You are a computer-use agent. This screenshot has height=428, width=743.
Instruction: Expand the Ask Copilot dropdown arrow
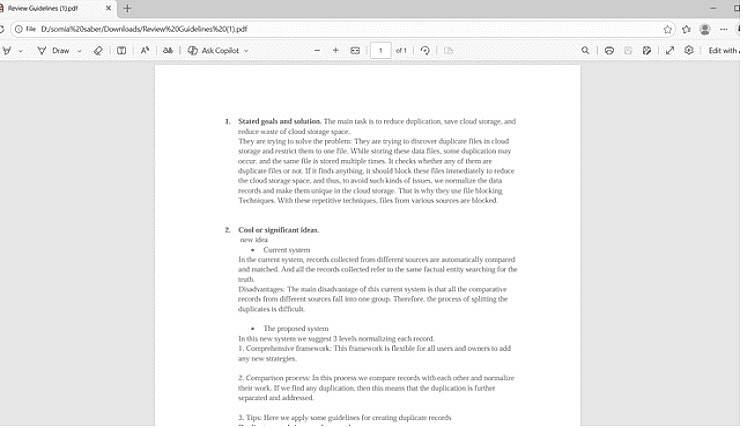click(246, 51)
